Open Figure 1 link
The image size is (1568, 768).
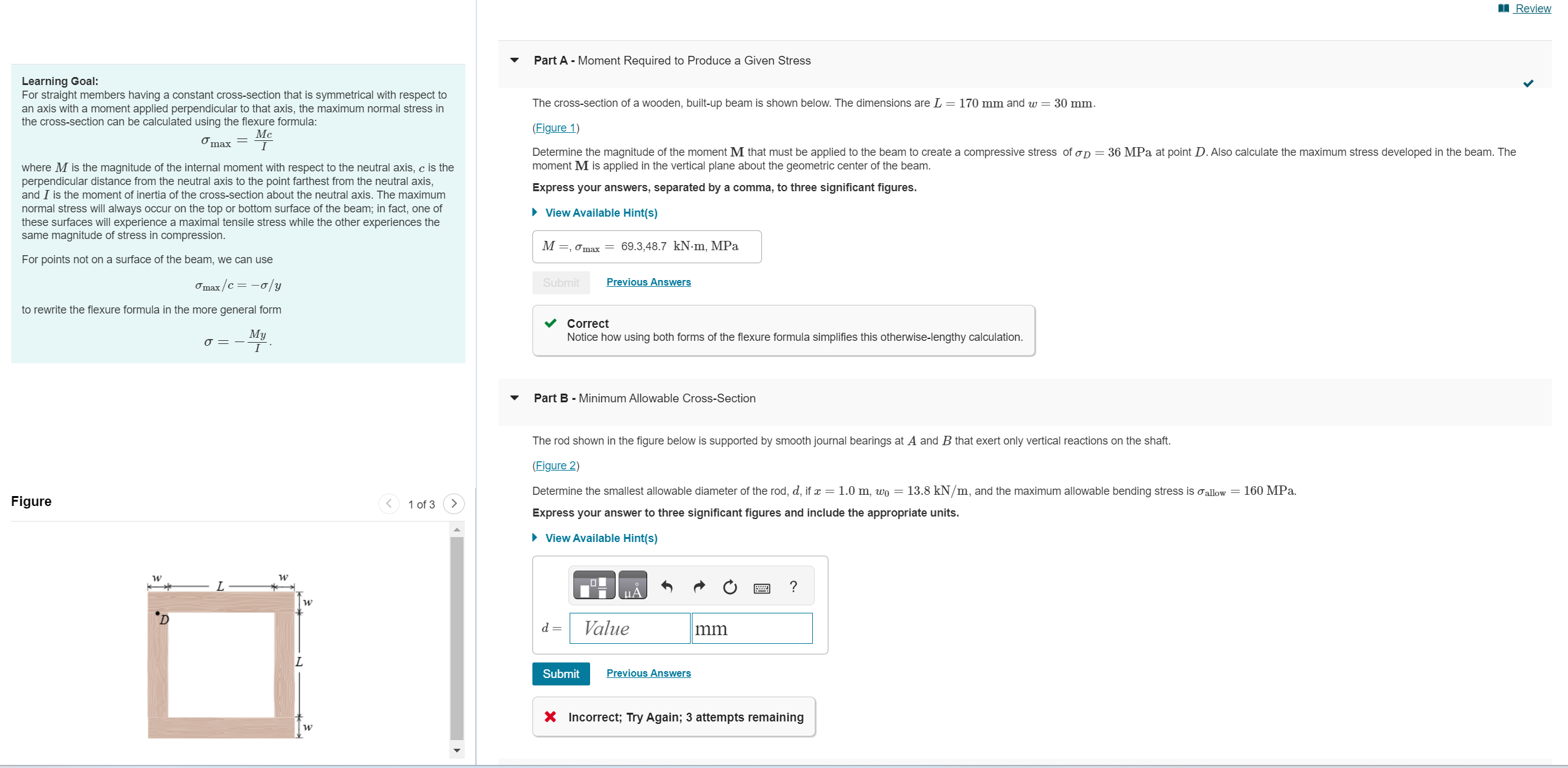point(555,128)
